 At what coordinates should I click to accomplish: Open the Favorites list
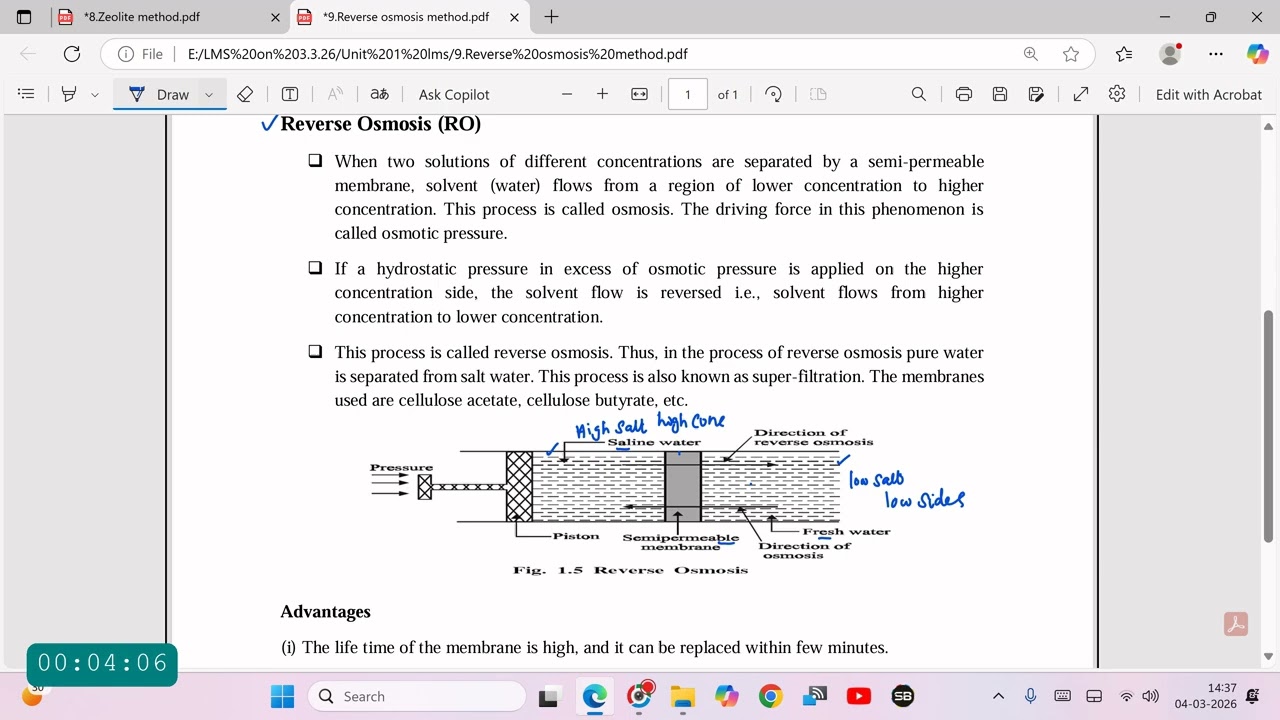[1124, 54]
